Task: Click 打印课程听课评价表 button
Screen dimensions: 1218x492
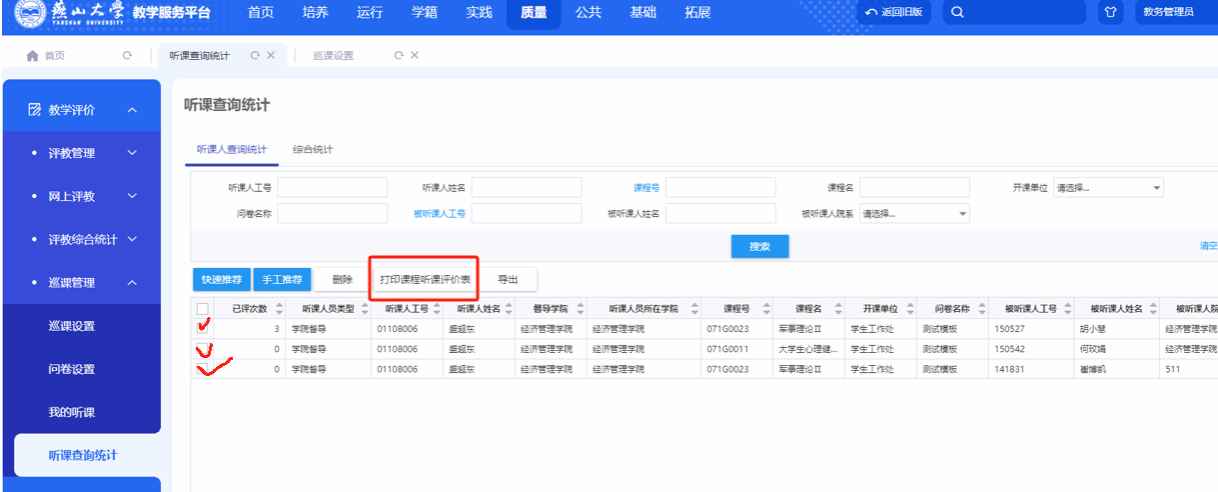Action: point(425,279)
